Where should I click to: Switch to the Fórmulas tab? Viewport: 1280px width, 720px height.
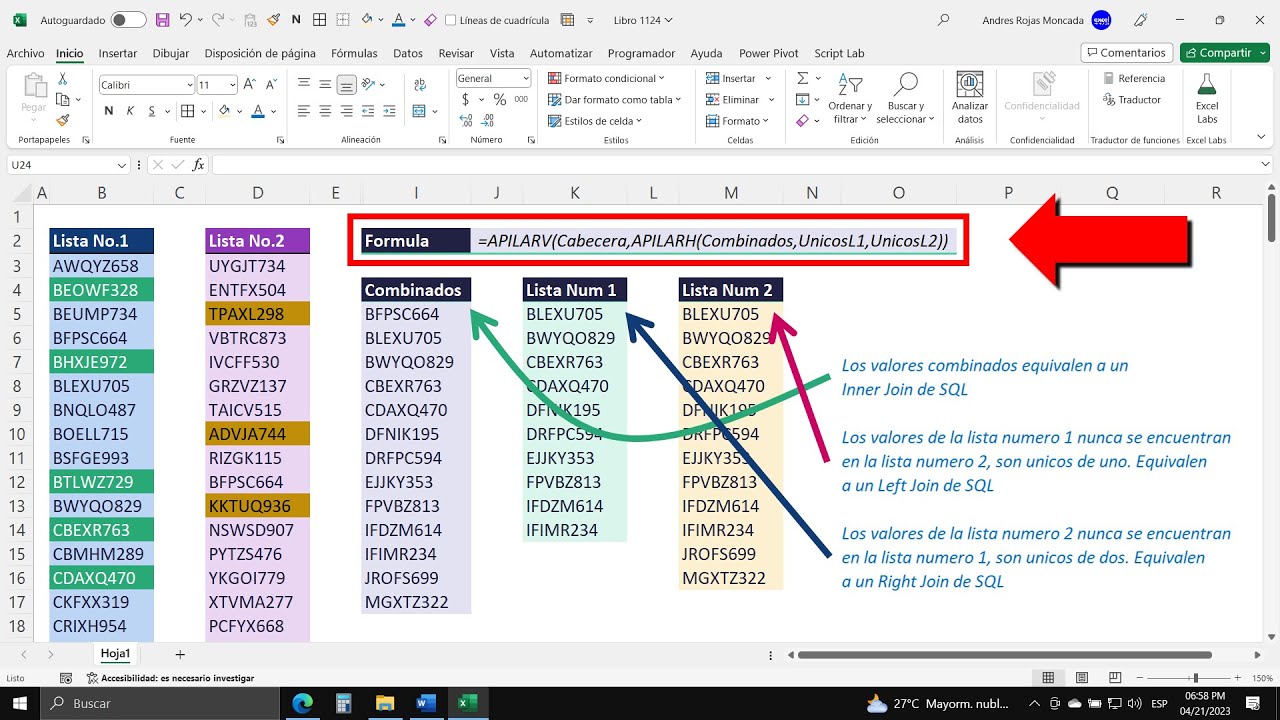[x=354, y=53]
